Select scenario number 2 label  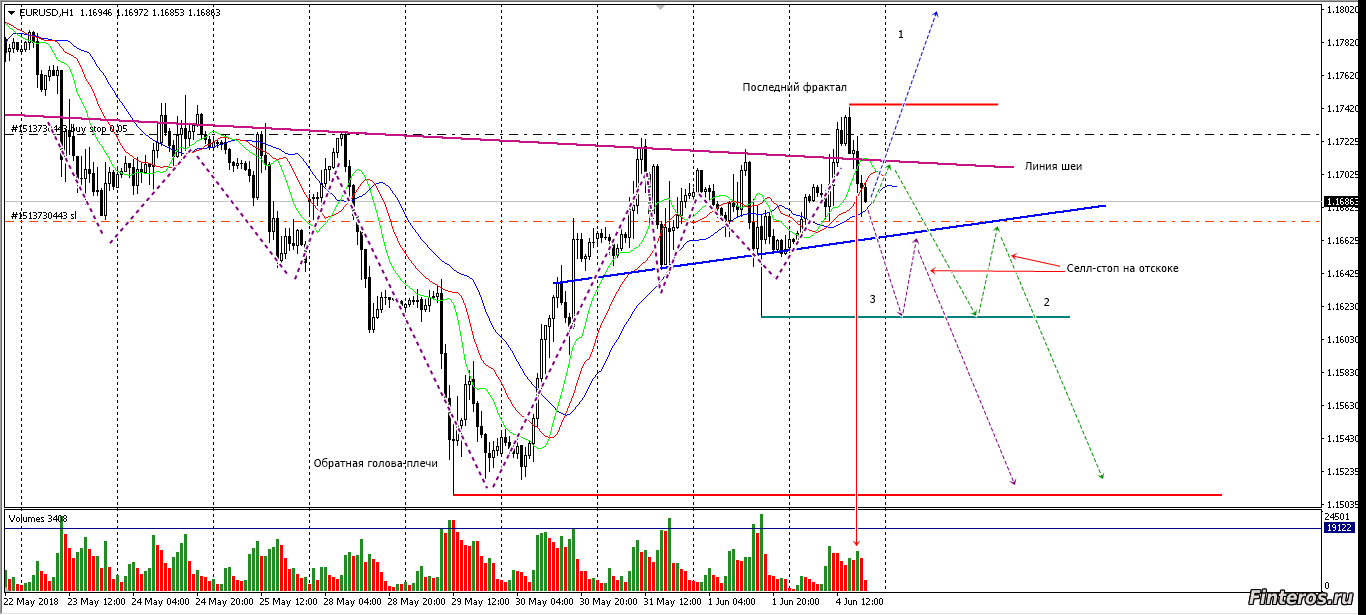click(1046, 302)
